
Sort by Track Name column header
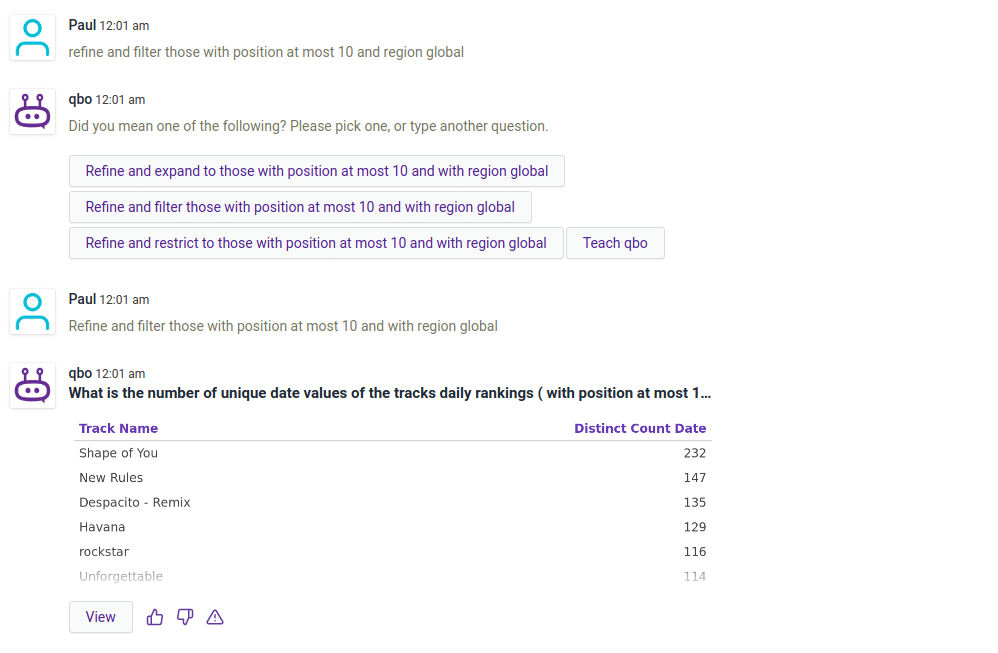tap(118, 428)
